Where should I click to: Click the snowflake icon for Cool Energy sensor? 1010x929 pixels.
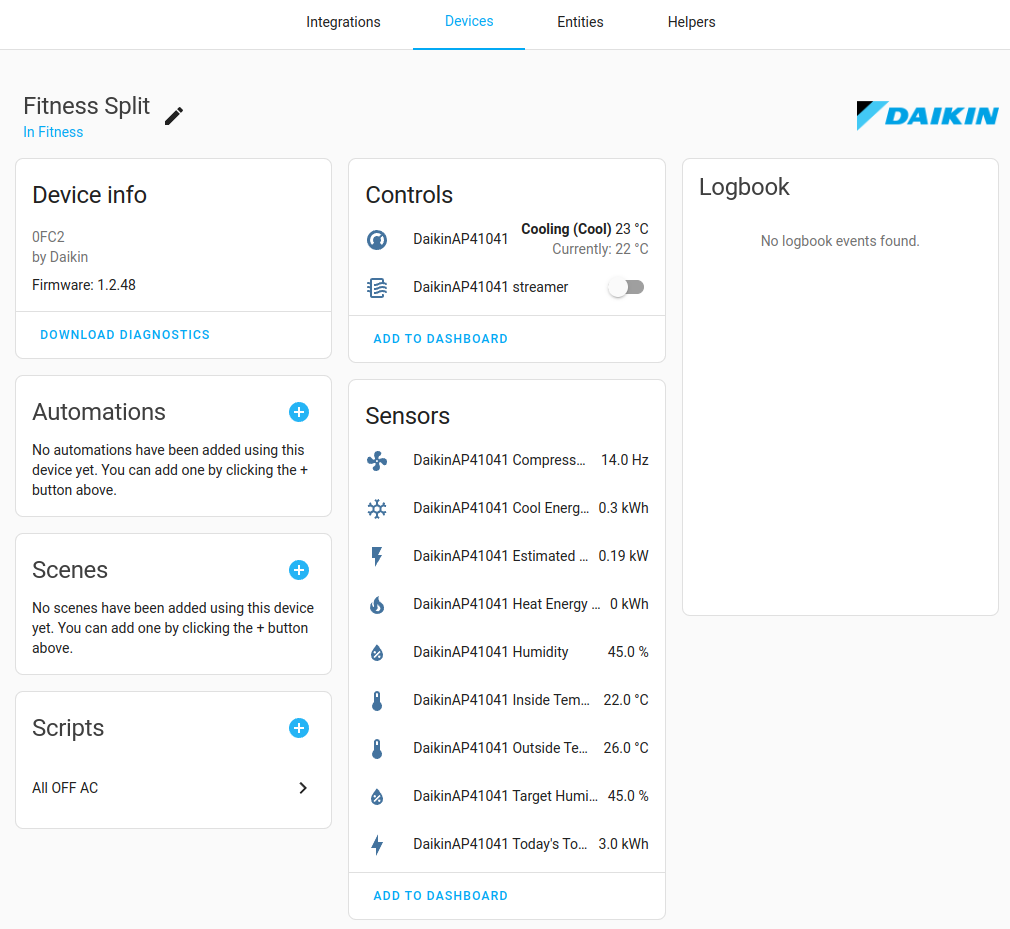377,509
